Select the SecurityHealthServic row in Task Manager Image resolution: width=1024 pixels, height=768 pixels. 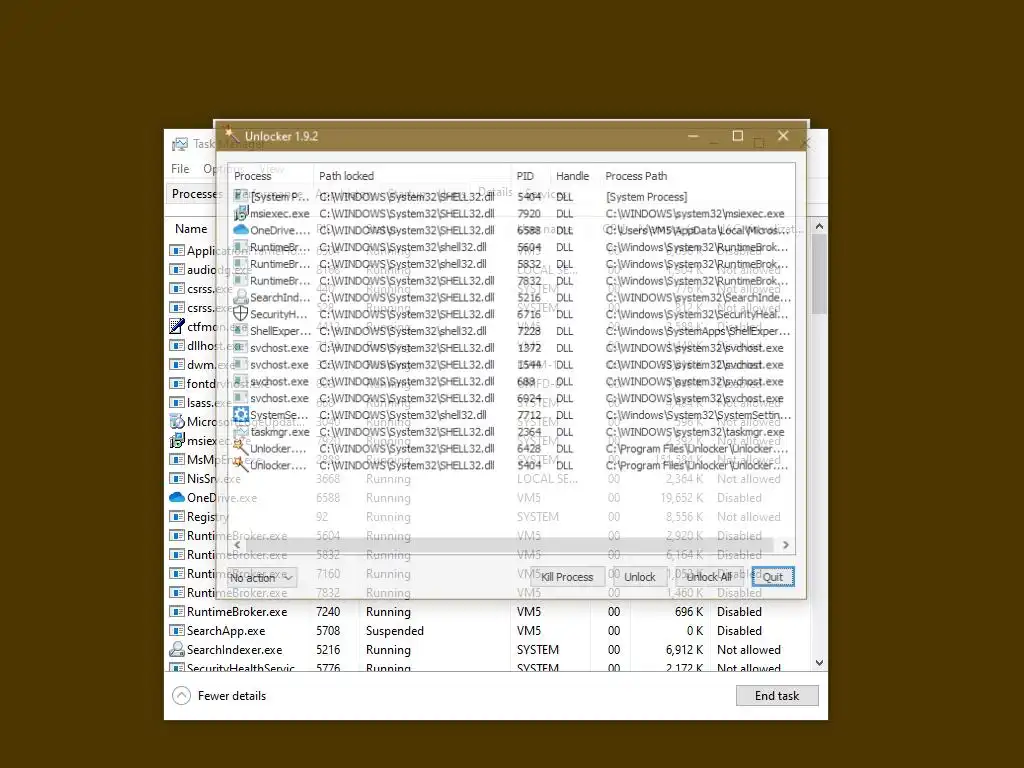coord(487,667)
